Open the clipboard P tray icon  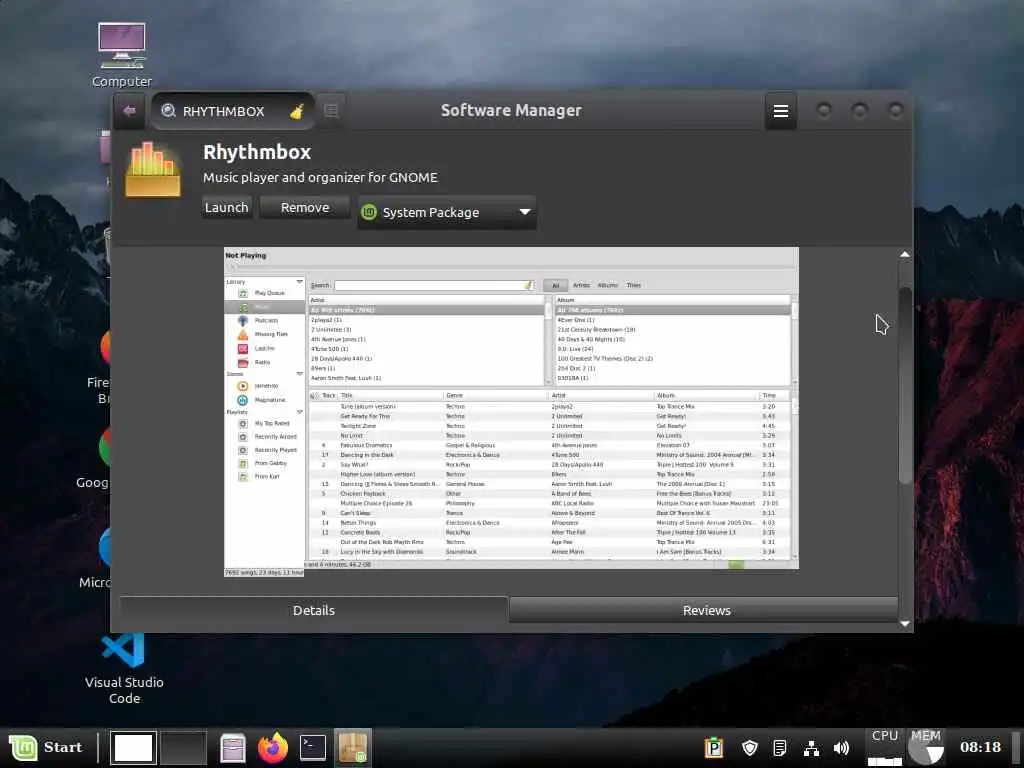(714, 748)
